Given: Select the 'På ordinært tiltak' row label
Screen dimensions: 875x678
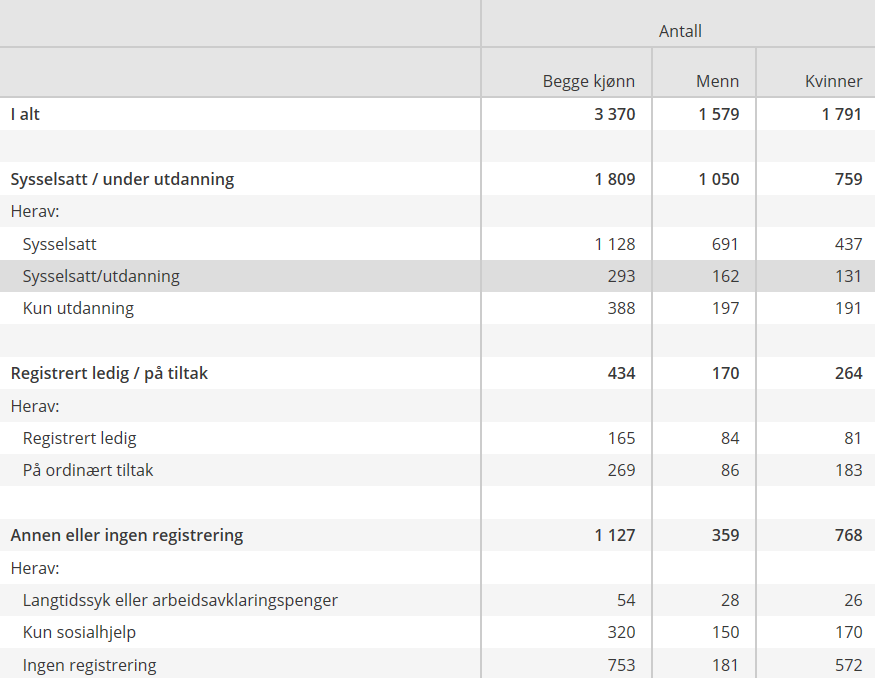Looking at the screenshot, I should (88, 470).
